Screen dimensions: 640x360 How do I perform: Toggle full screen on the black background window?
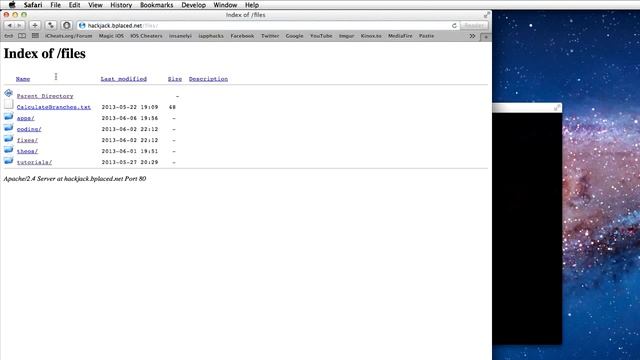pos(557,108)
